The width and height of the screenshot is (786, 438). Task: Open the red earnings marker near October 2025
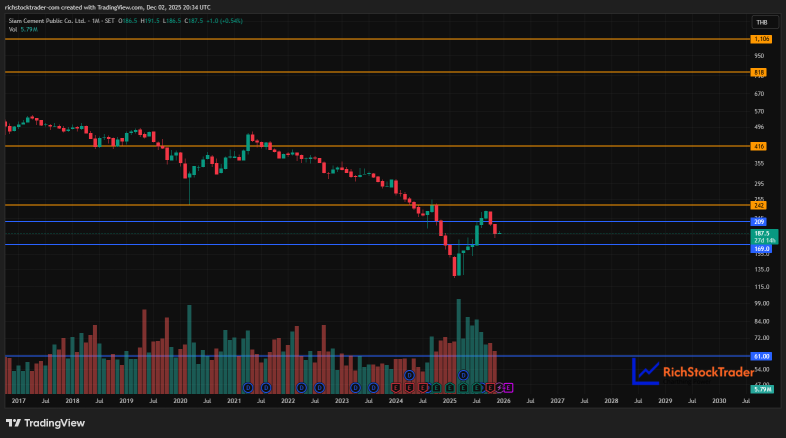pos(490,388)
